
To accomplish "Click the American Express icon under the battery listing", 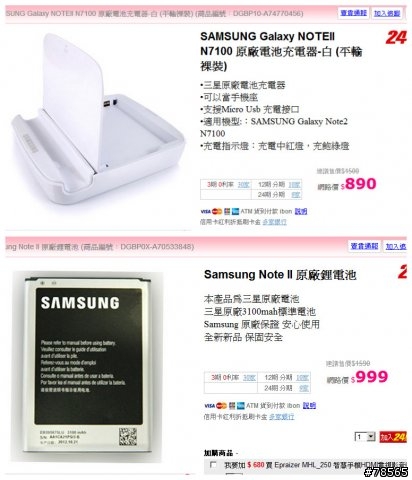I will click(240, 406).
